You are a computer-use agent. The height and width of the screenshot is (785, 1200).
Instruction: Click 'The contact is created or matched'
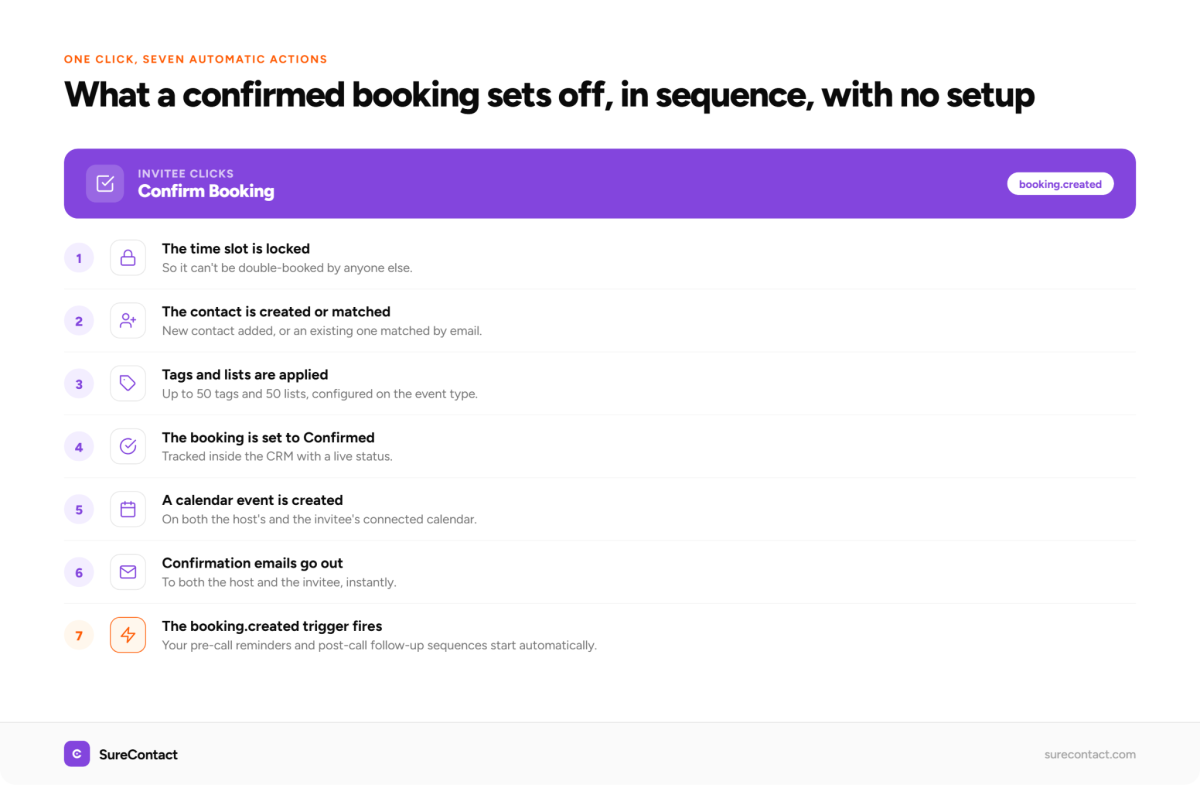pyautogui.click(x=276, y=311)
